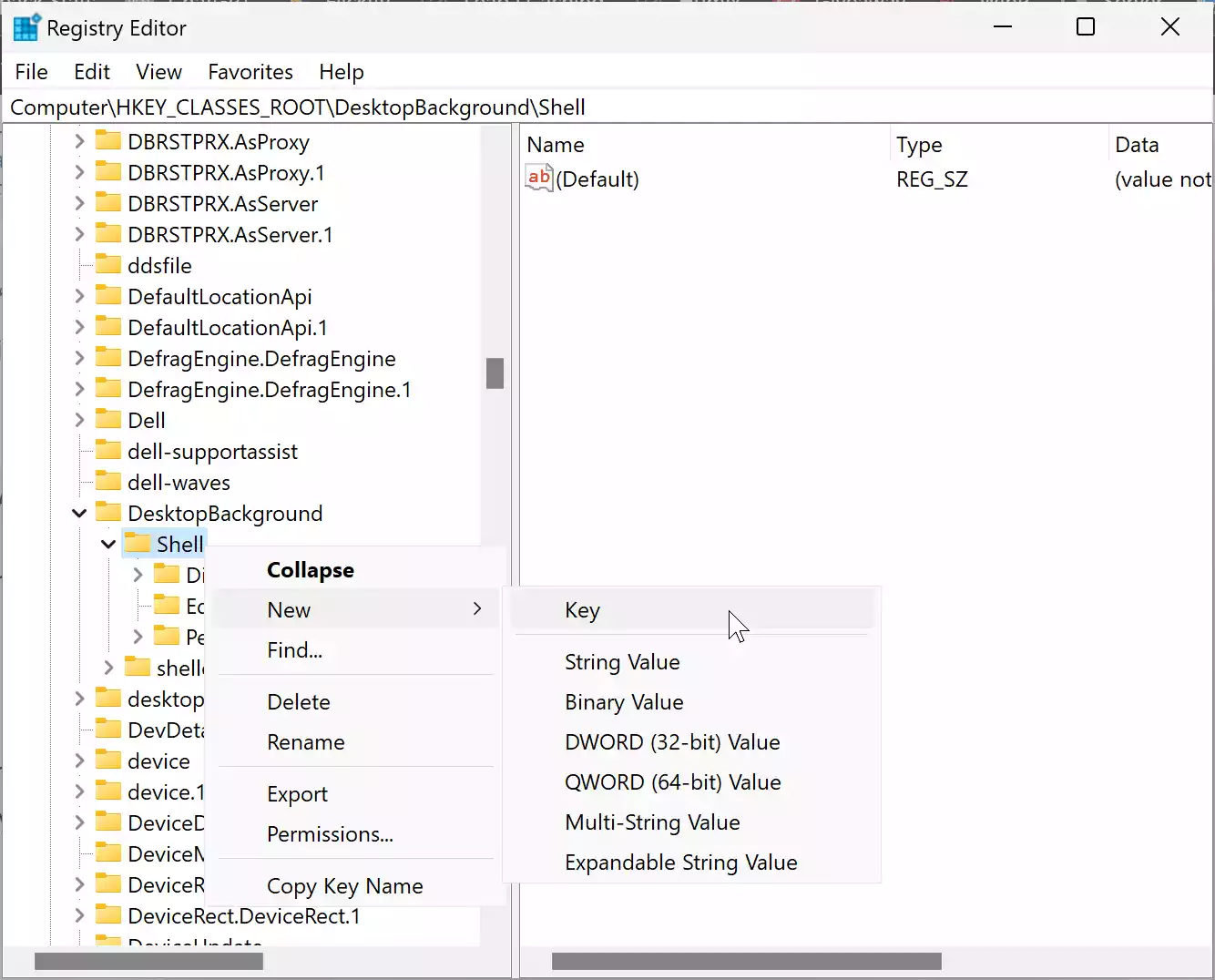Close the Registry Editor window

tap(1170, 27)
